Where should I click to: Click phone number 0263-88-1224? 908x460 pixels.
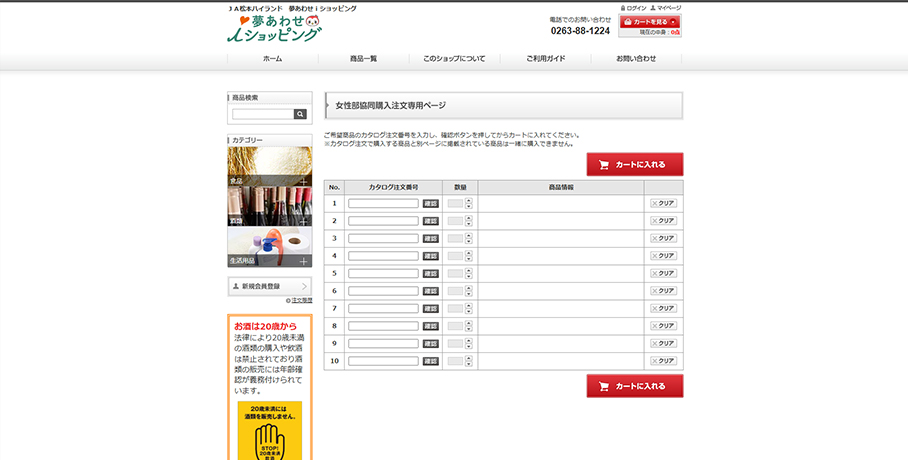click(x=580, y=31)
